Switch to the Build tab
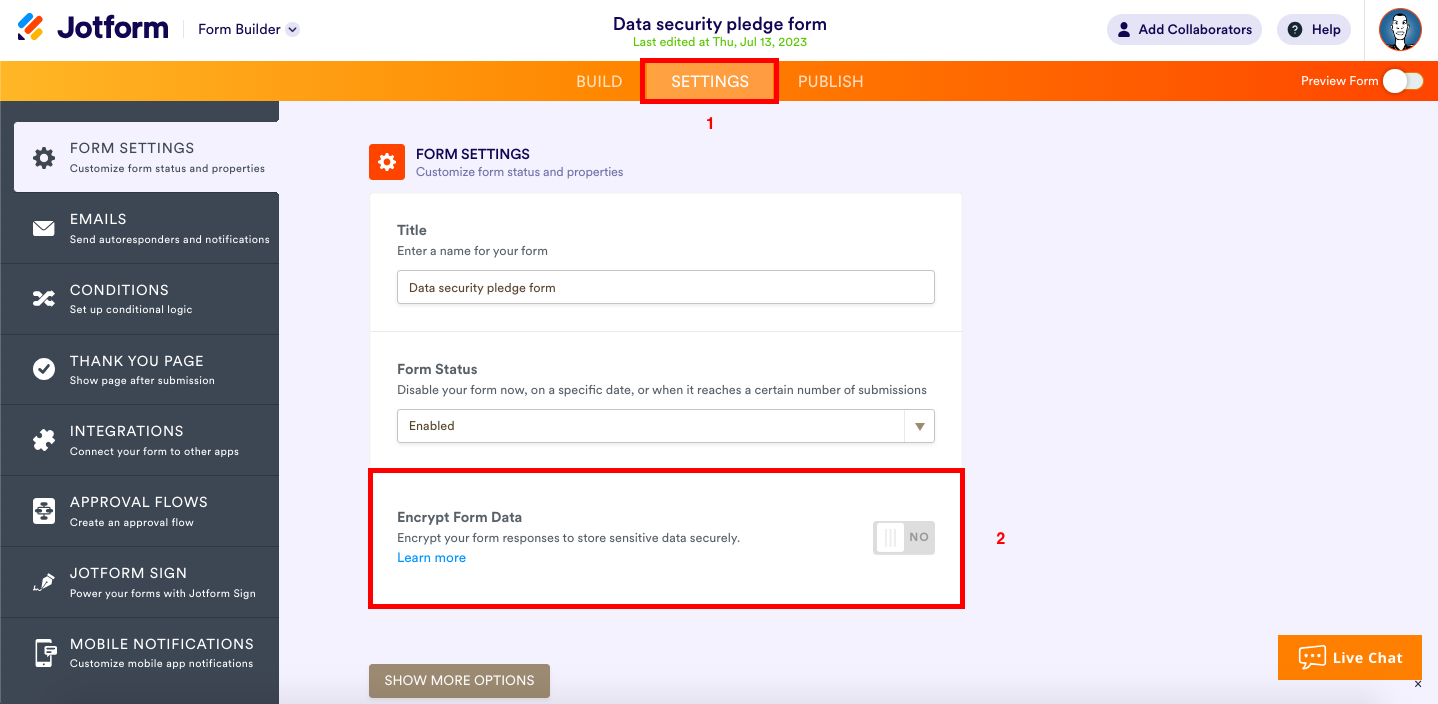1438x704 pixels. click(599, 82)
